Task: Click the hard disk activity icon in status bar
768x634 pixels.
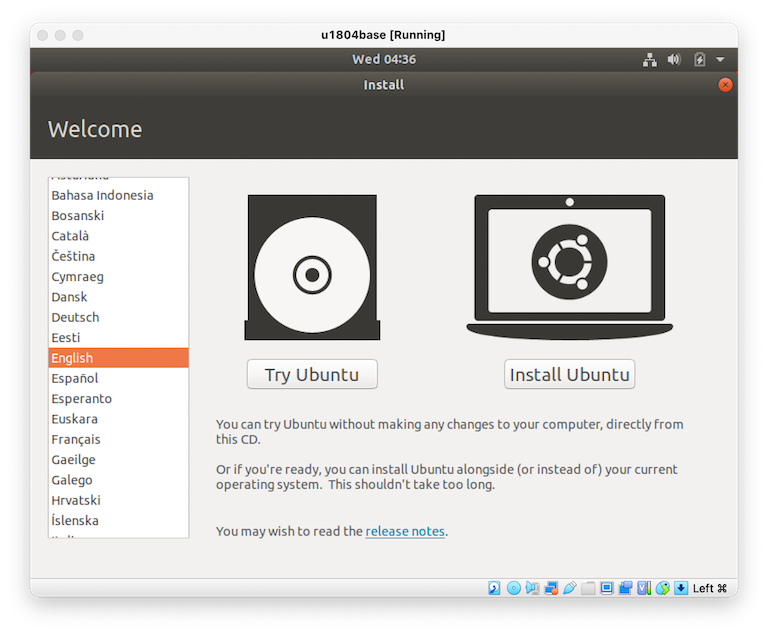Action: (494, 587)
